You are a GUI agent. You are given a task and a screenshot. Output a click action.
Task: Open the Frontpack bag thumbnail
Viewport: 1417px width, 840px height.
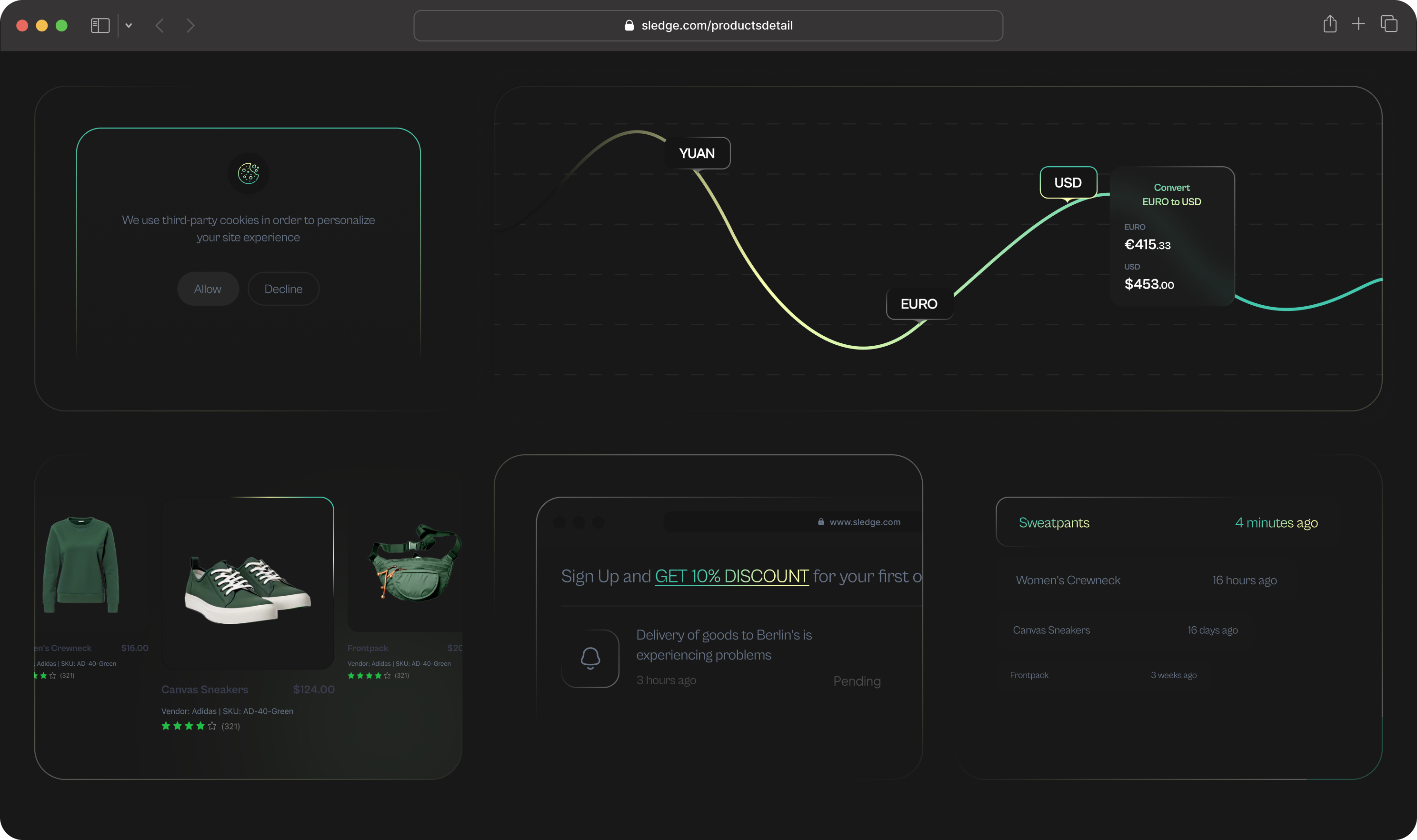(x=415, y=564)
